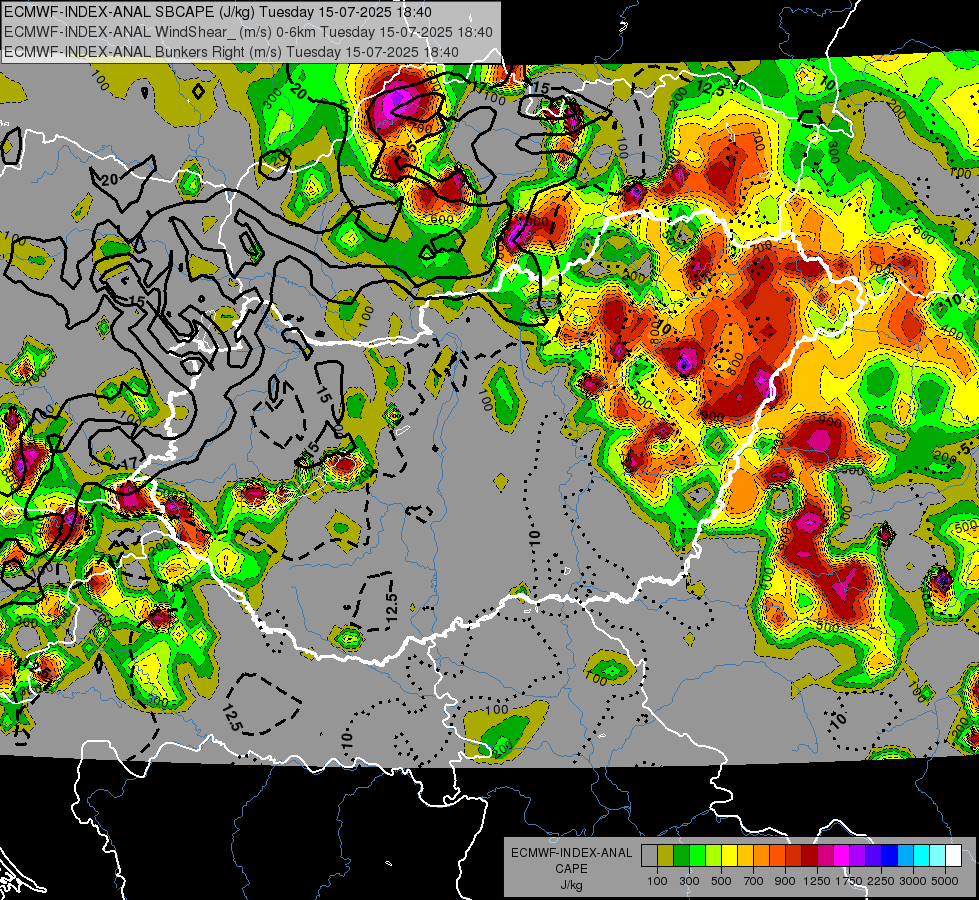Screen dimensions: 979x900
Task: Click the 1250 legend tick label
Action: tap(817, 881)
